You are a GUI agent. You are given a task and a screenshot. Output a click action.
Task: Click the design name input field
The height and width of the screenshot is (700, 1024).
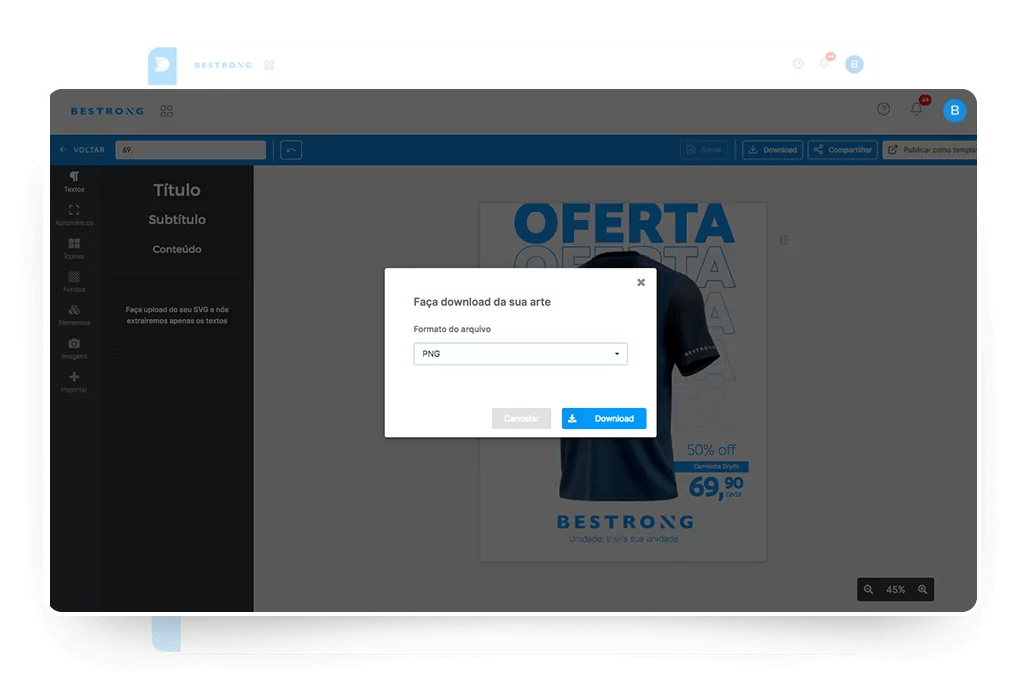[x=191, y=150]
